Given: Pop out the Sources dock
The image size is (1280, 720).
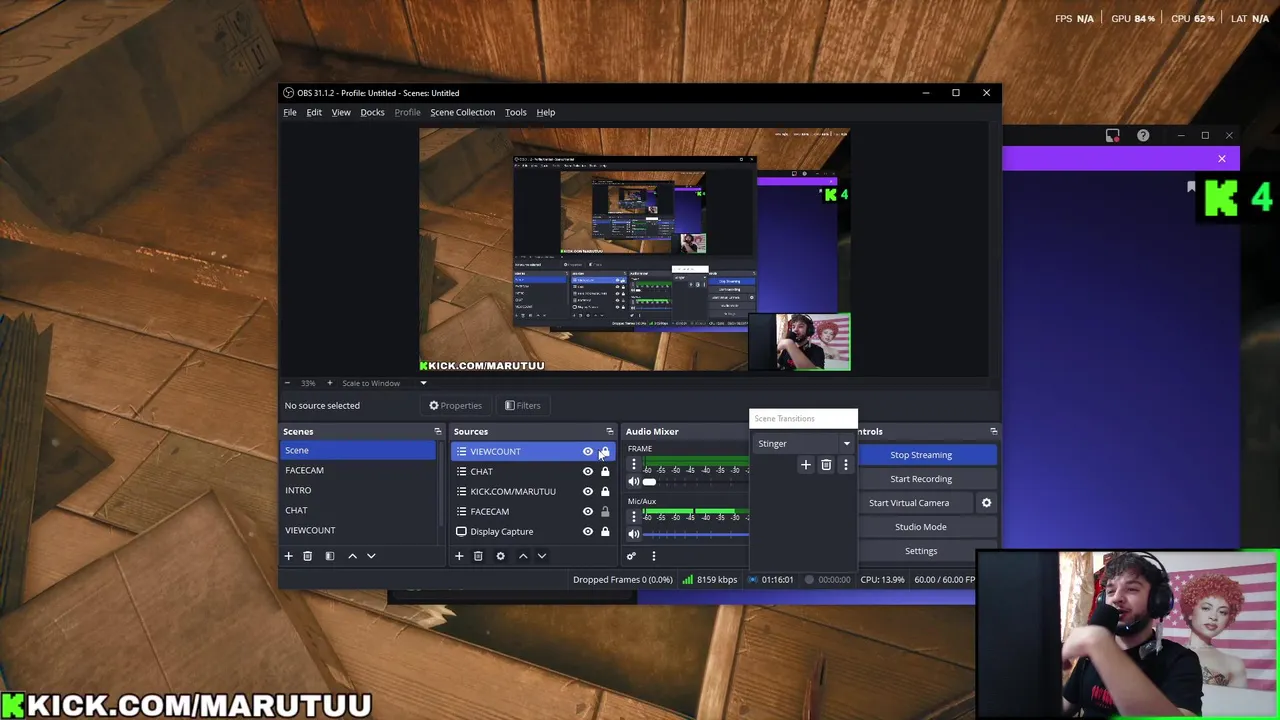Looking at the screenshot, I should point(609,431).
